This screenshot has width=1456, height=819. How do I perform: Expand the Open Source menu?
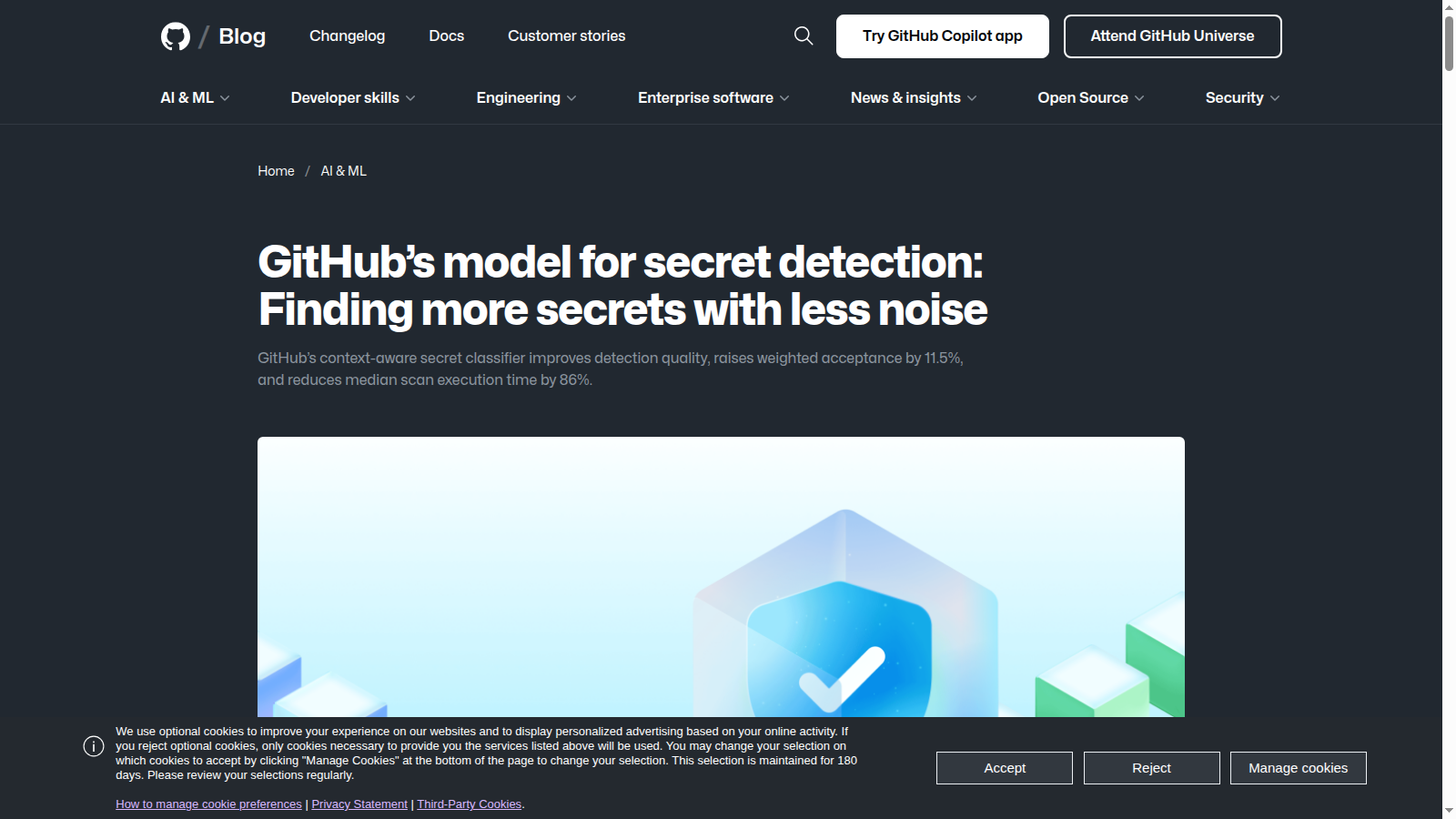(1091, 97)
